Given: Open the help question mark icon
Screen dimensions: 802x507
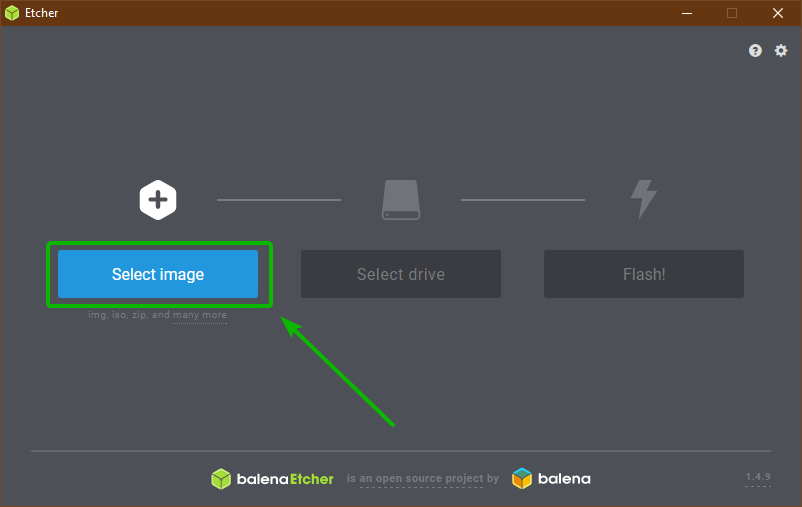Looking at the screenshot, I should (755, 51).
